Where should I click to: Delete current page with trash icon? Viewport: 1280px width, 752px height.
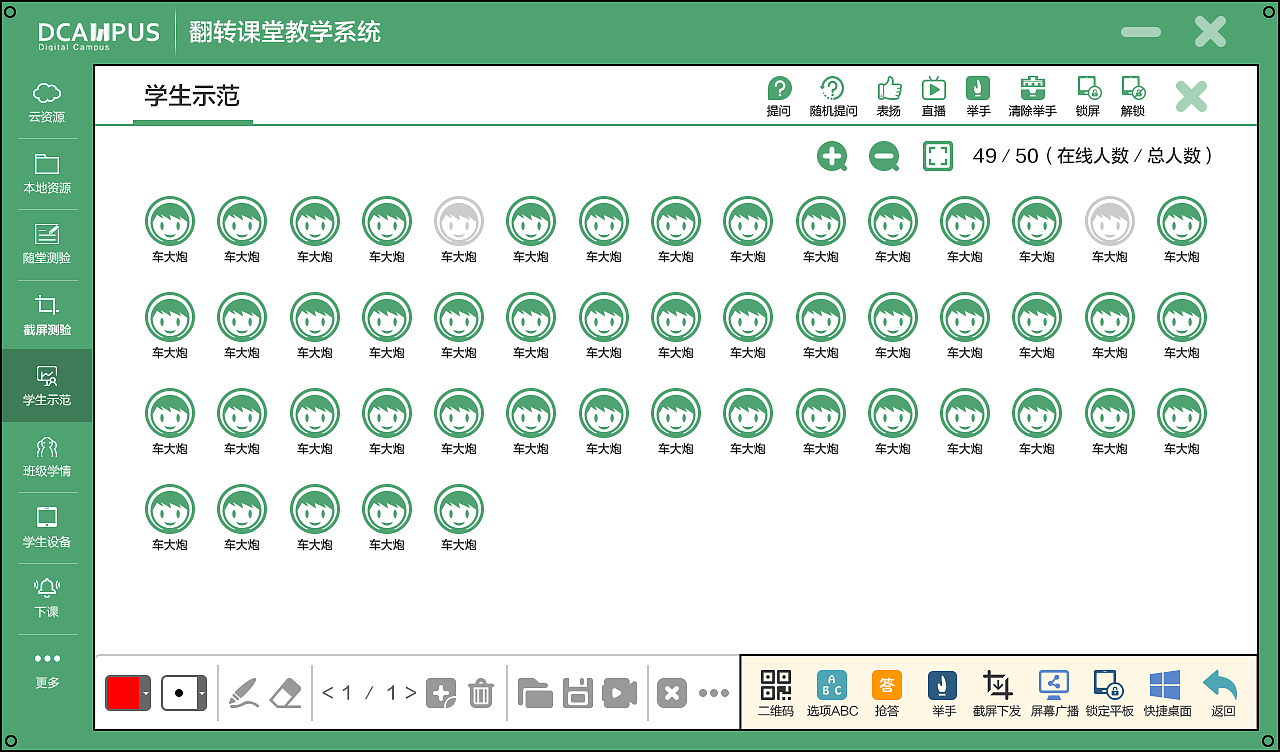481,693
